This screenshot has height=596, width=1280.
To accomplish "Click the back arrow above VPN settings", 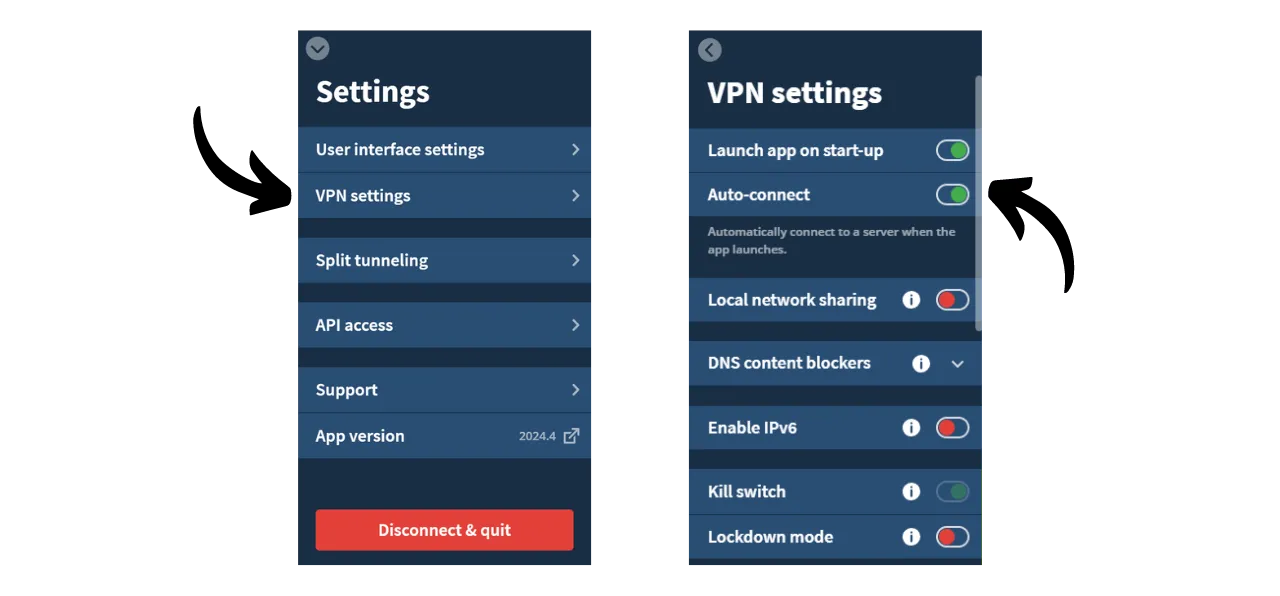I will [709, 50].
